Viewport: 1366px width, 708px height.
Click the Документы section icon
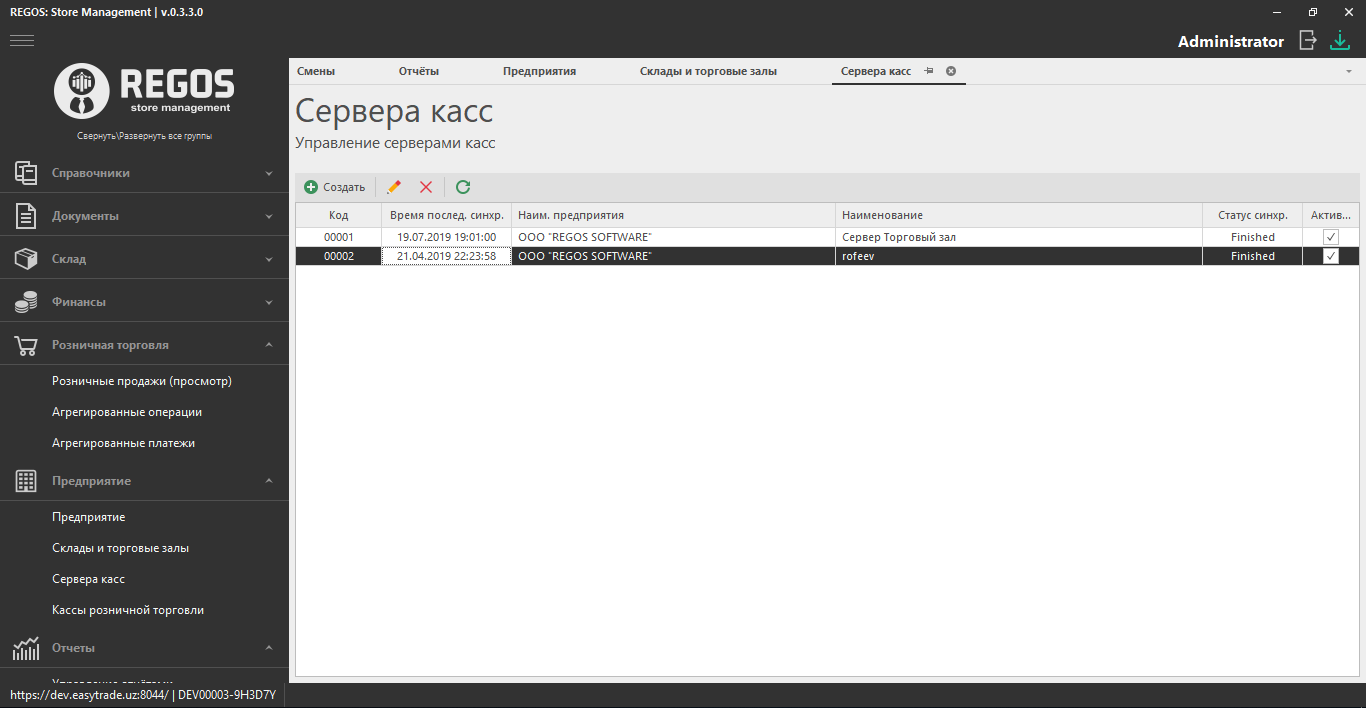tap(26, 215)
